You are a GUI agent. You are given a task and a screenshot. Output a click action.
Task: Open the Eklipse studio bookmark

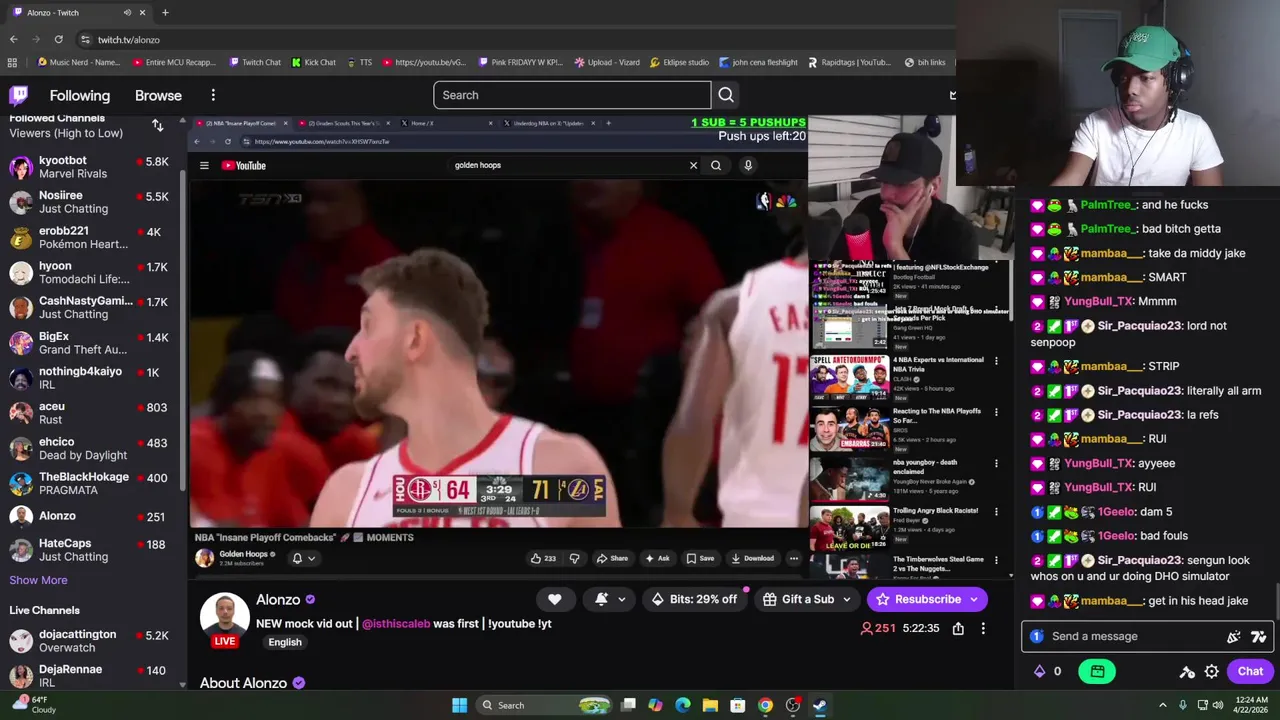(679, 62)
